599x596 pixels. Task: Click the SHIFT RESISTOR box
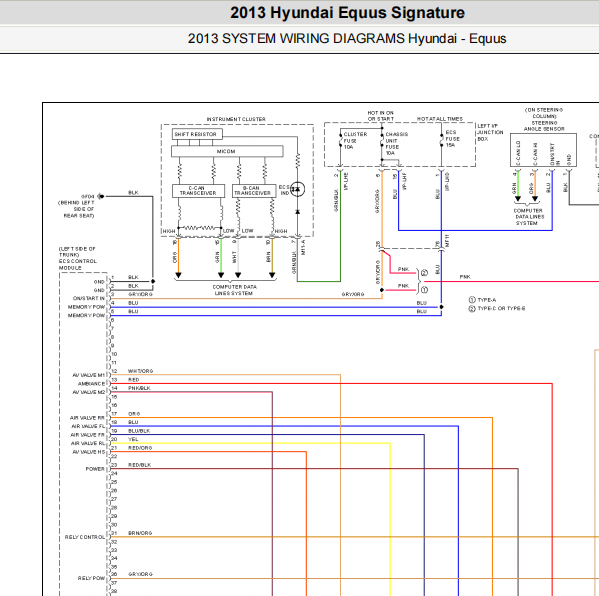[x=197, y=134]
